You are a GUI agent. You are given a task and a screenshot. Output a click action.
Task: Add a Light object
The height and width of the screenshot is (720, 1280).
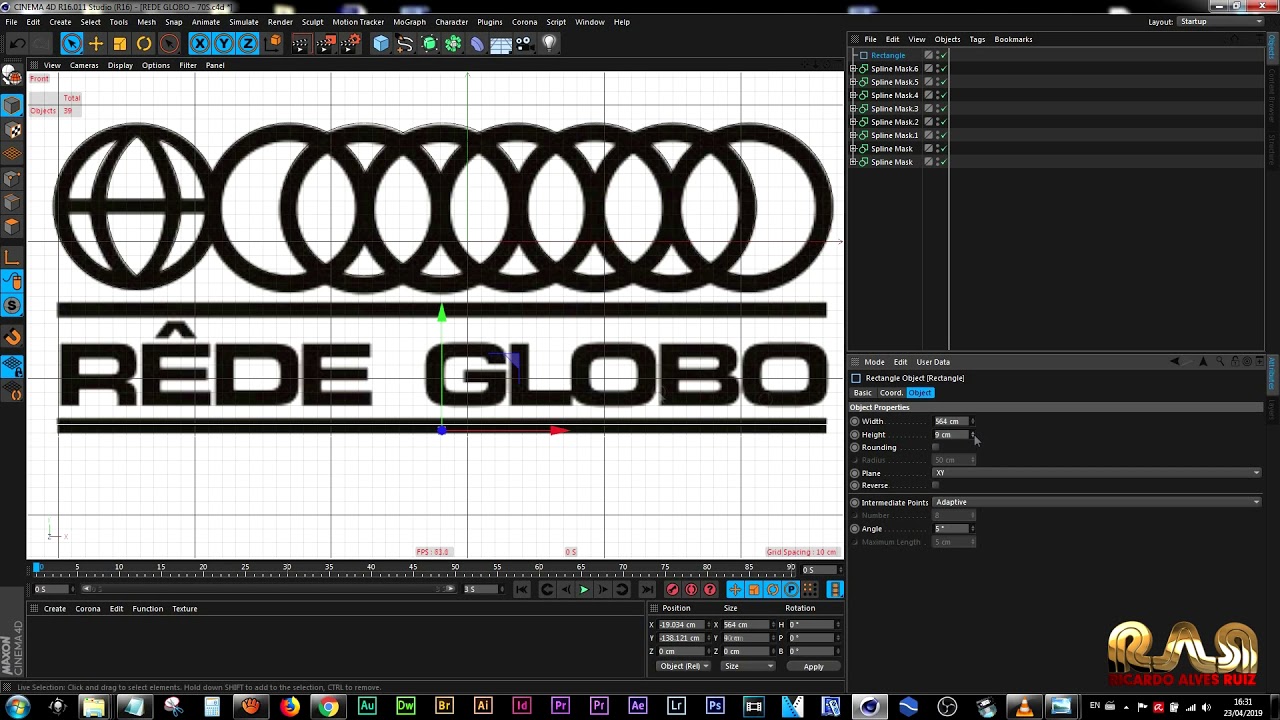[x=549, y=43]
